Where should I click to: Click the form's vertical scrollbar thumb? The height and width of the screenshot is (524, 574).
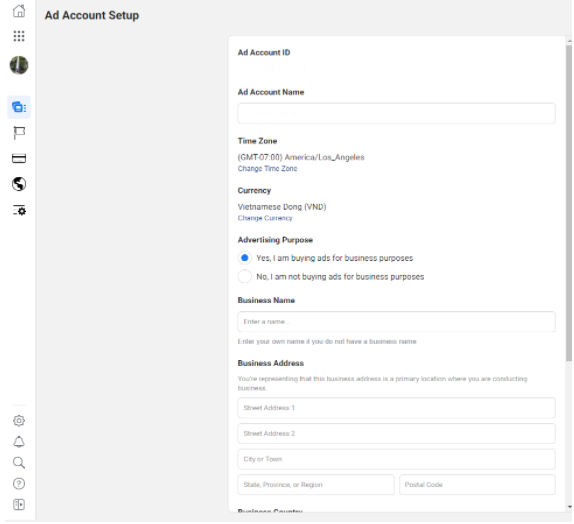[569, 203]
